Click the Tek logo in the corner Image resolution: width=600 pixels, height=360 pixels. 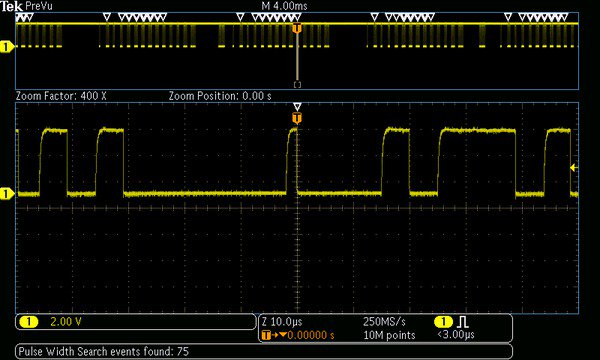(11, 6)
